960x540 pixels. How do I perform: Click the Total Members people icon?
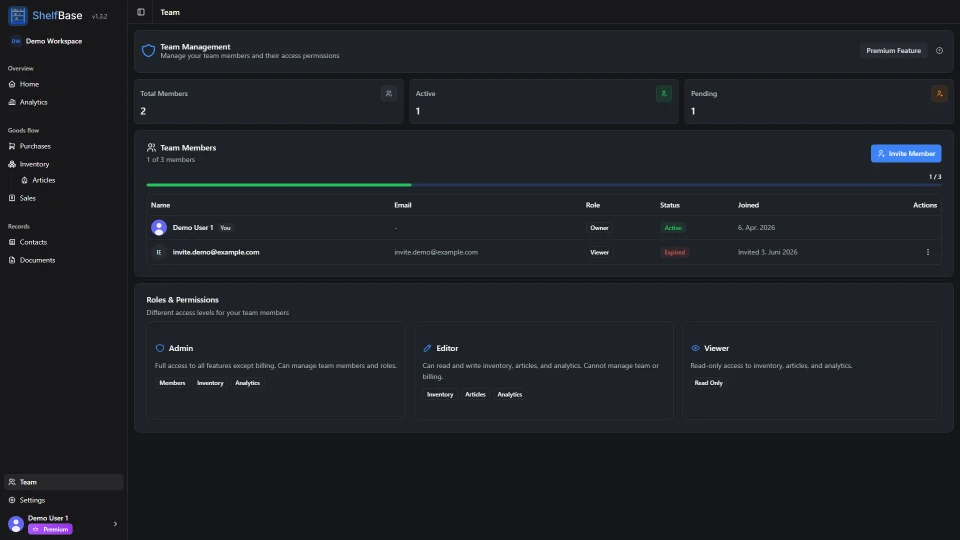pyautogui.click(x=389, y=94)
